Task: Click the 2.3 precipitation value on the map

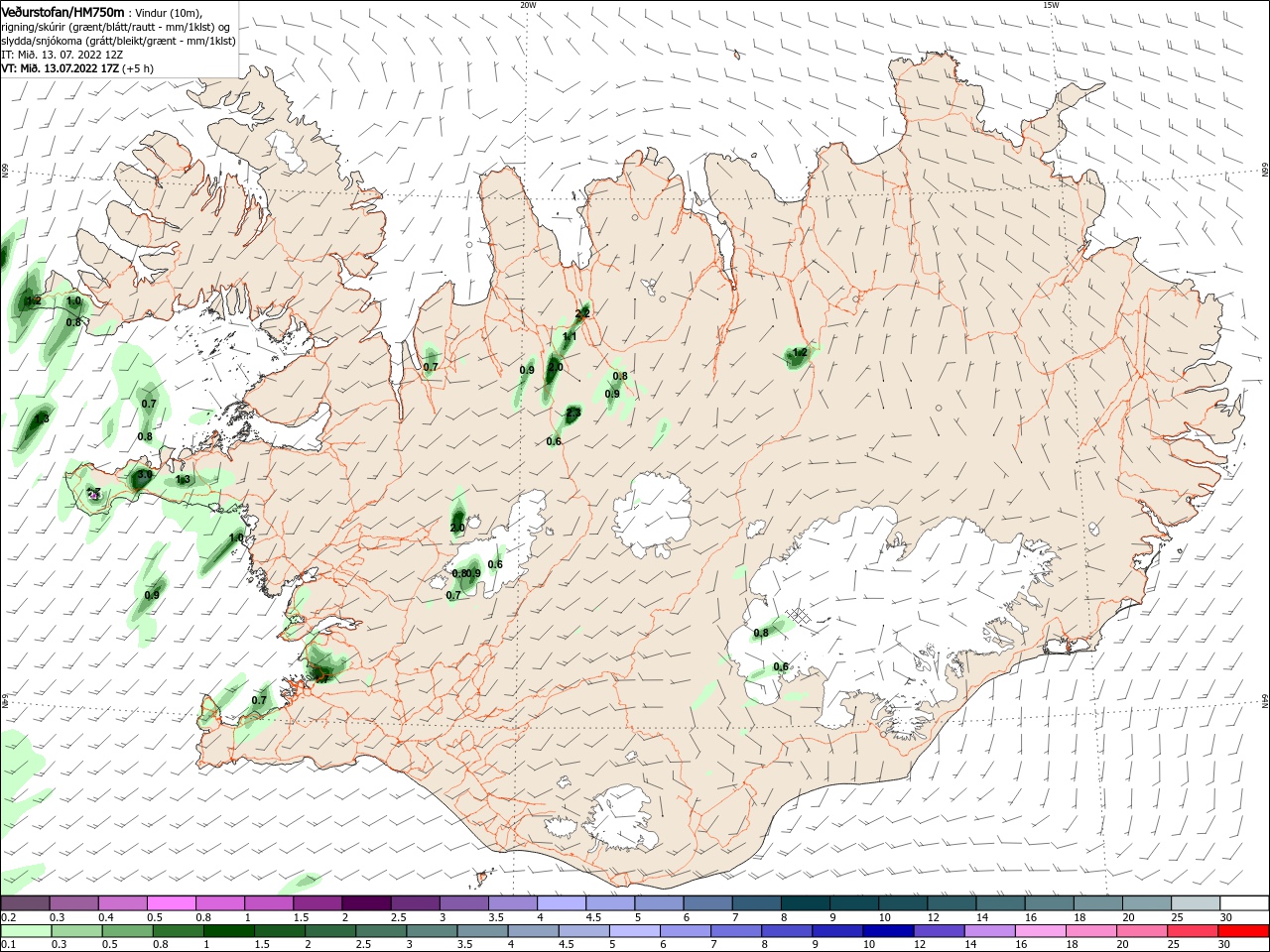Action: tap(573, 413)
